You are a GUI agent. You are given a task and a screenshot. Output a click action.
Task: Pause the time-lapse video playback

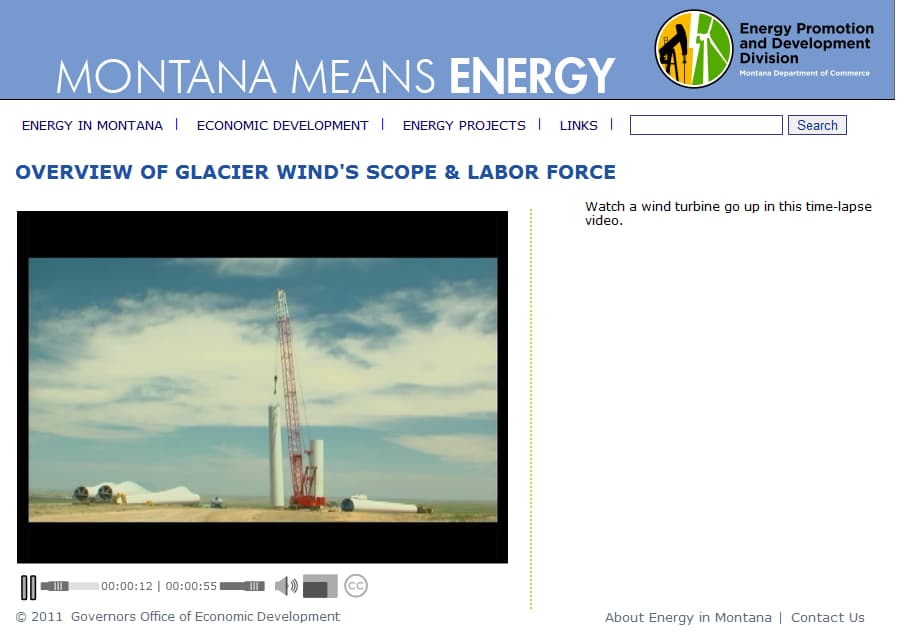click(x=29, y=585)
